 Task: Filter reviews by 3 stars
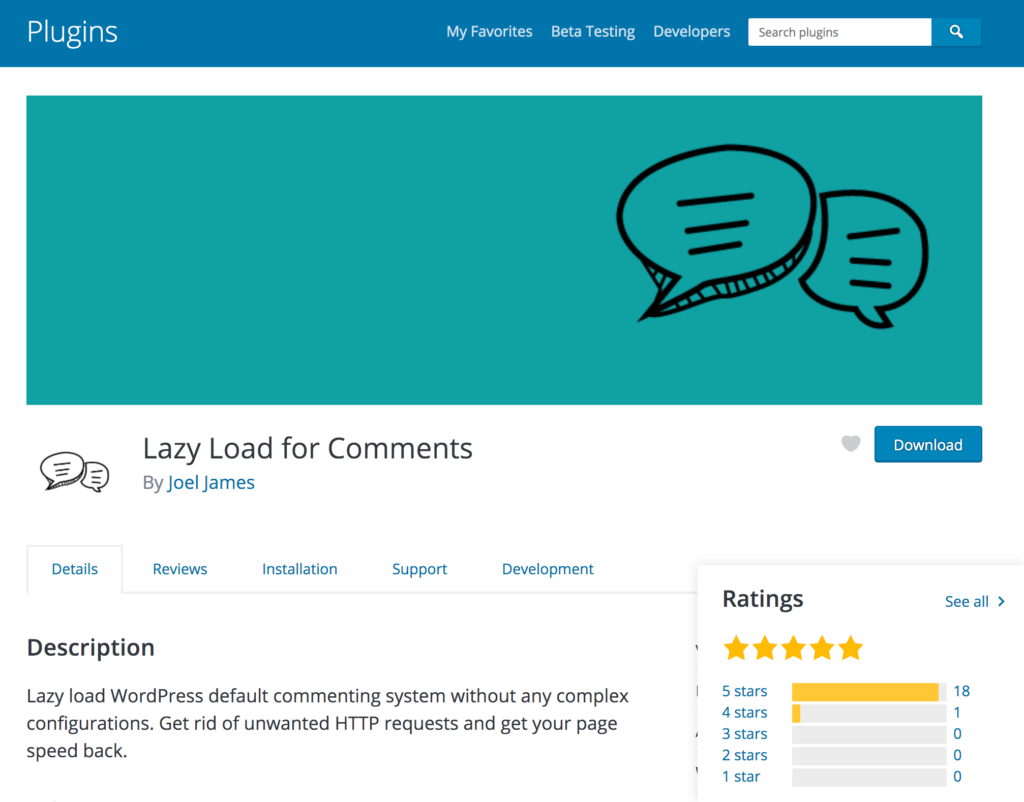[x=744, y=734]
